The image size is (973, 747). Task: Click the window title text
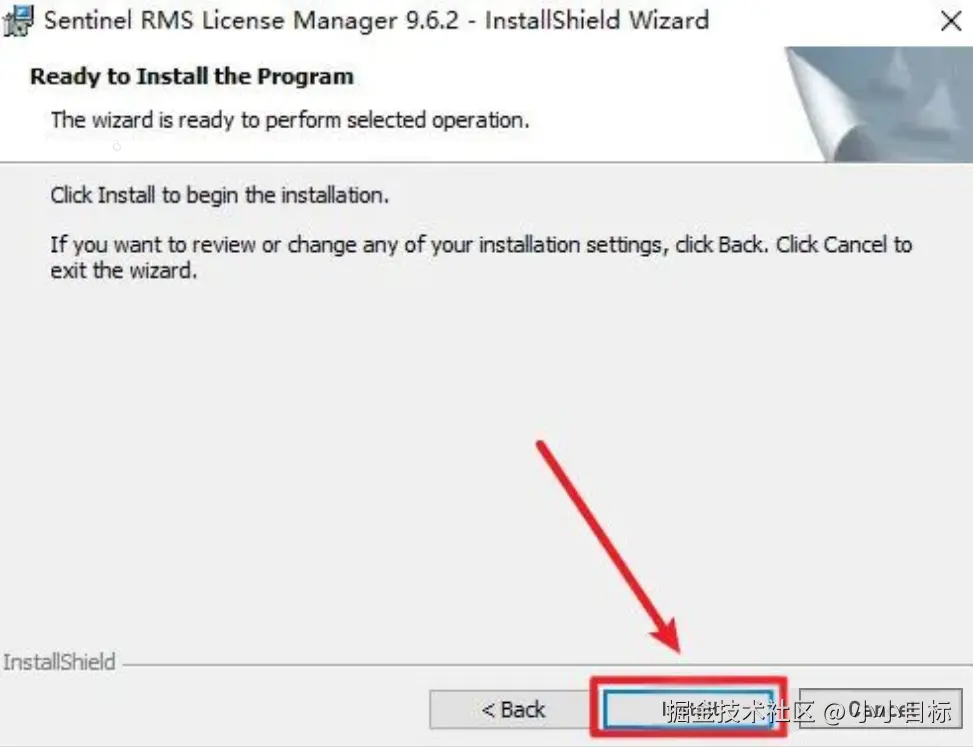[x=376, y=20]
